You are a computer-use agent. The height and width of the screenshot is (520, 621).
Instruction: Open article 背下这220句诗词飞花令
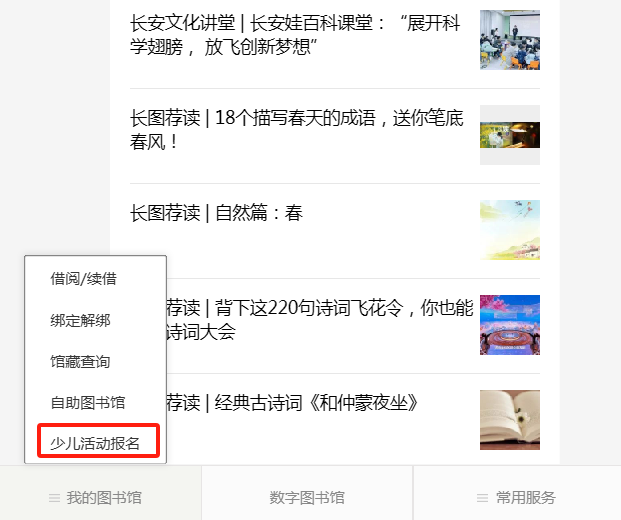(x=319, y=320)
